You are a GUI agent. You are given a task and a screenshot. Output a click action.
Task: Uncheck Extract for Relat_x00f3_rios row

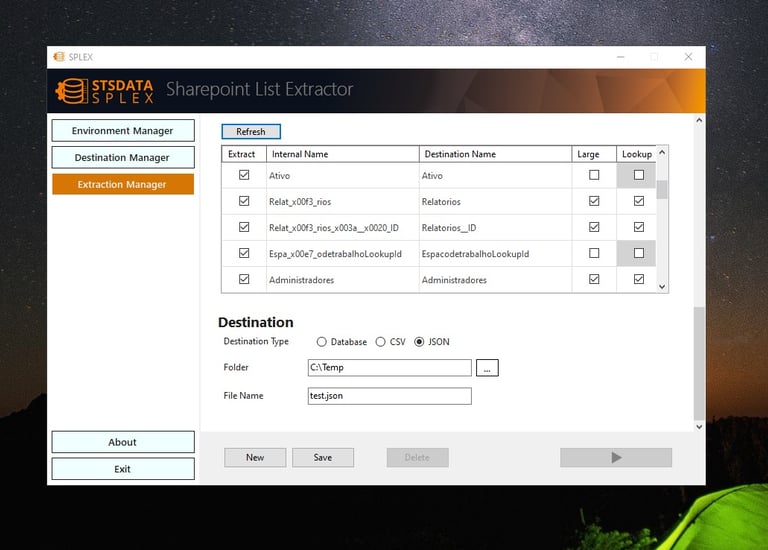click(244, 201)
